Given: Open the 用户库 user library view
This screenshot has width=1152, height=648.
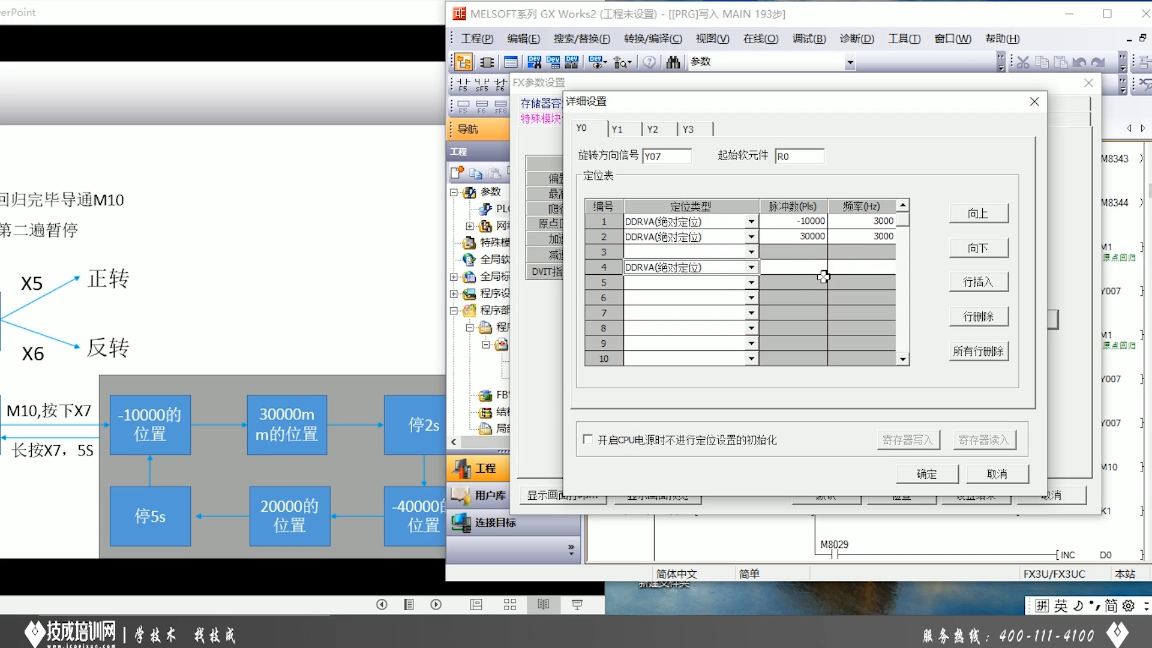Looking at the screenshot, I should coord(478,495).
